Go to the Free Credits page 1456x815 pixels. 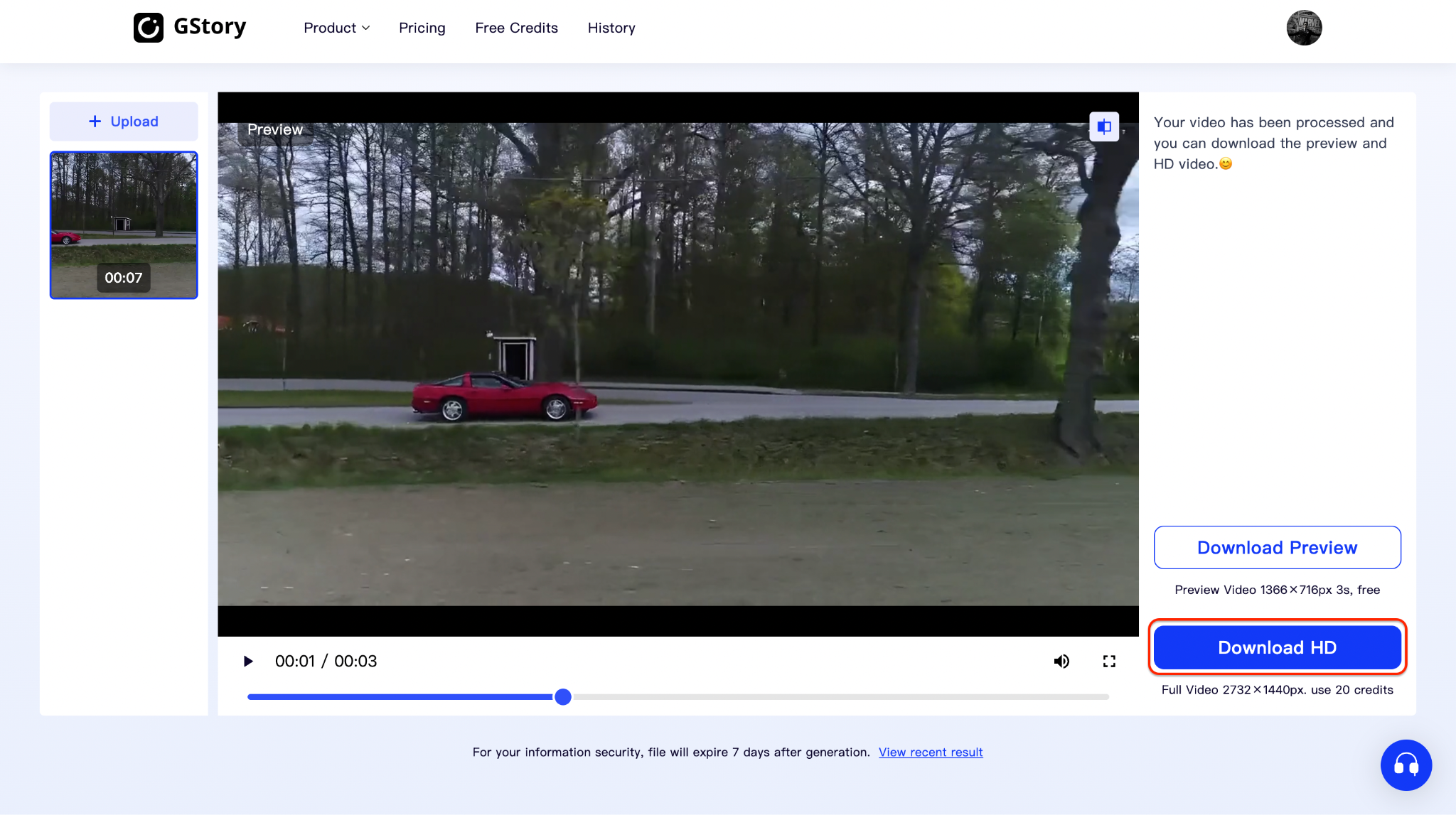[516, 28]
